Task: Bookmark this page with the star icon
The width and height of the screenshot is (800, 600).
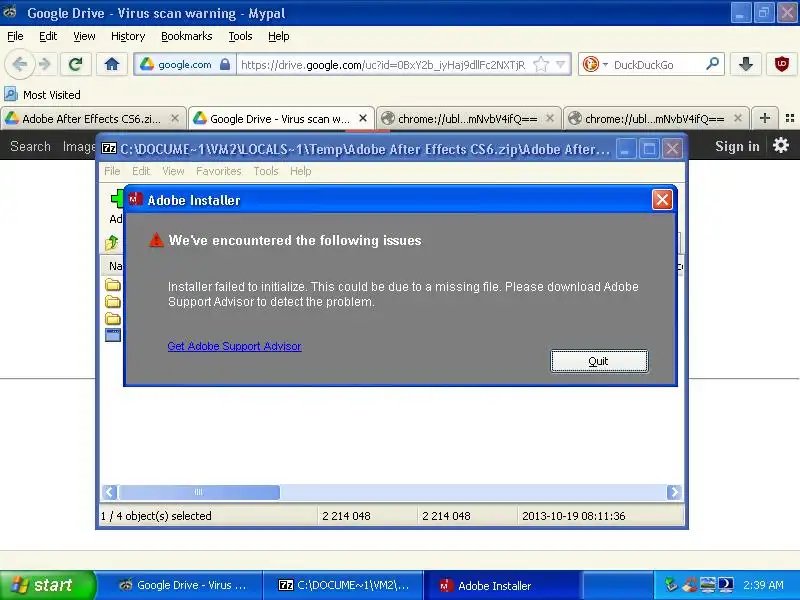Action: click(x=541, y=64)
